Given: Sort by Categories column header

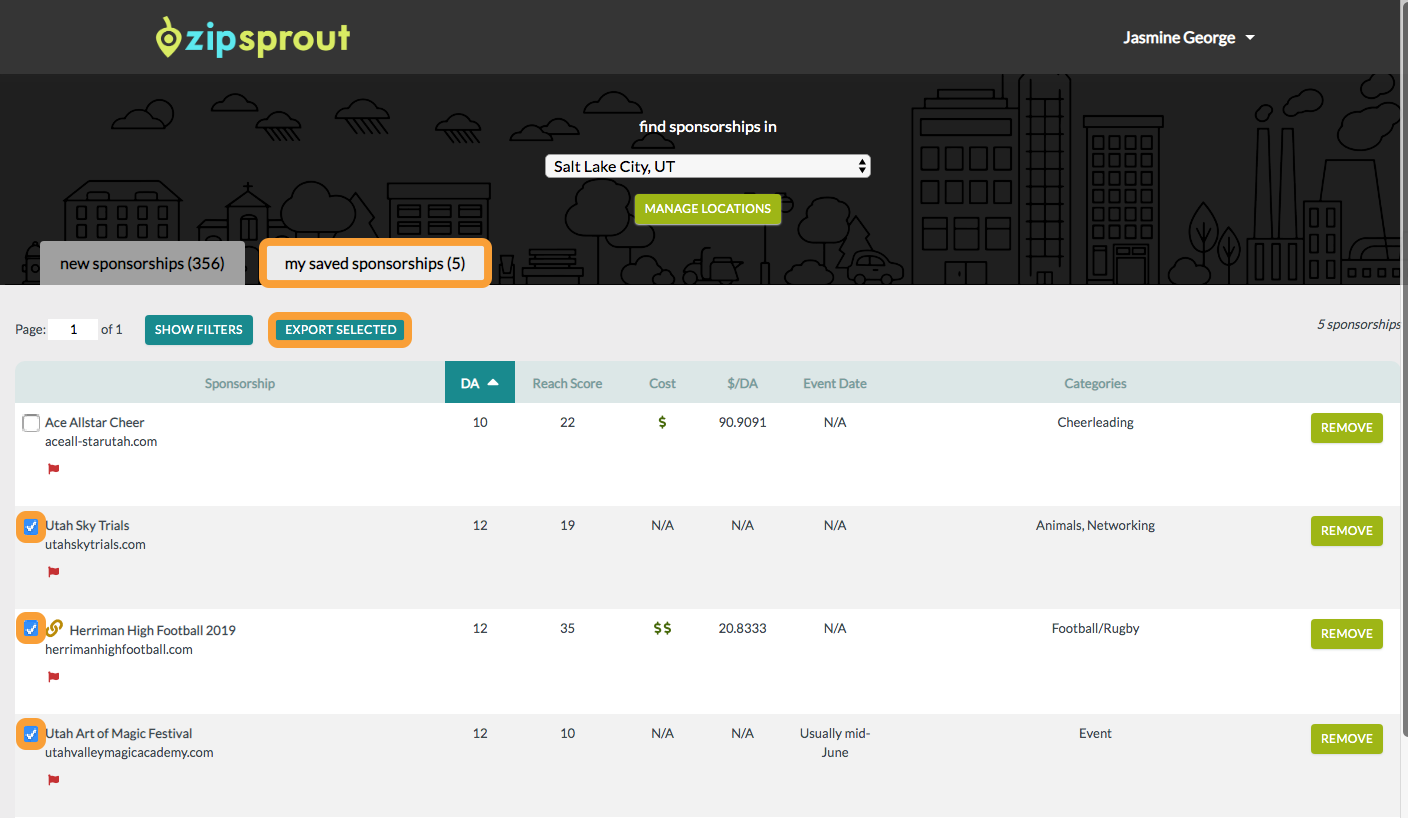Looking at the screenshot, I should tap(1095, 383).
